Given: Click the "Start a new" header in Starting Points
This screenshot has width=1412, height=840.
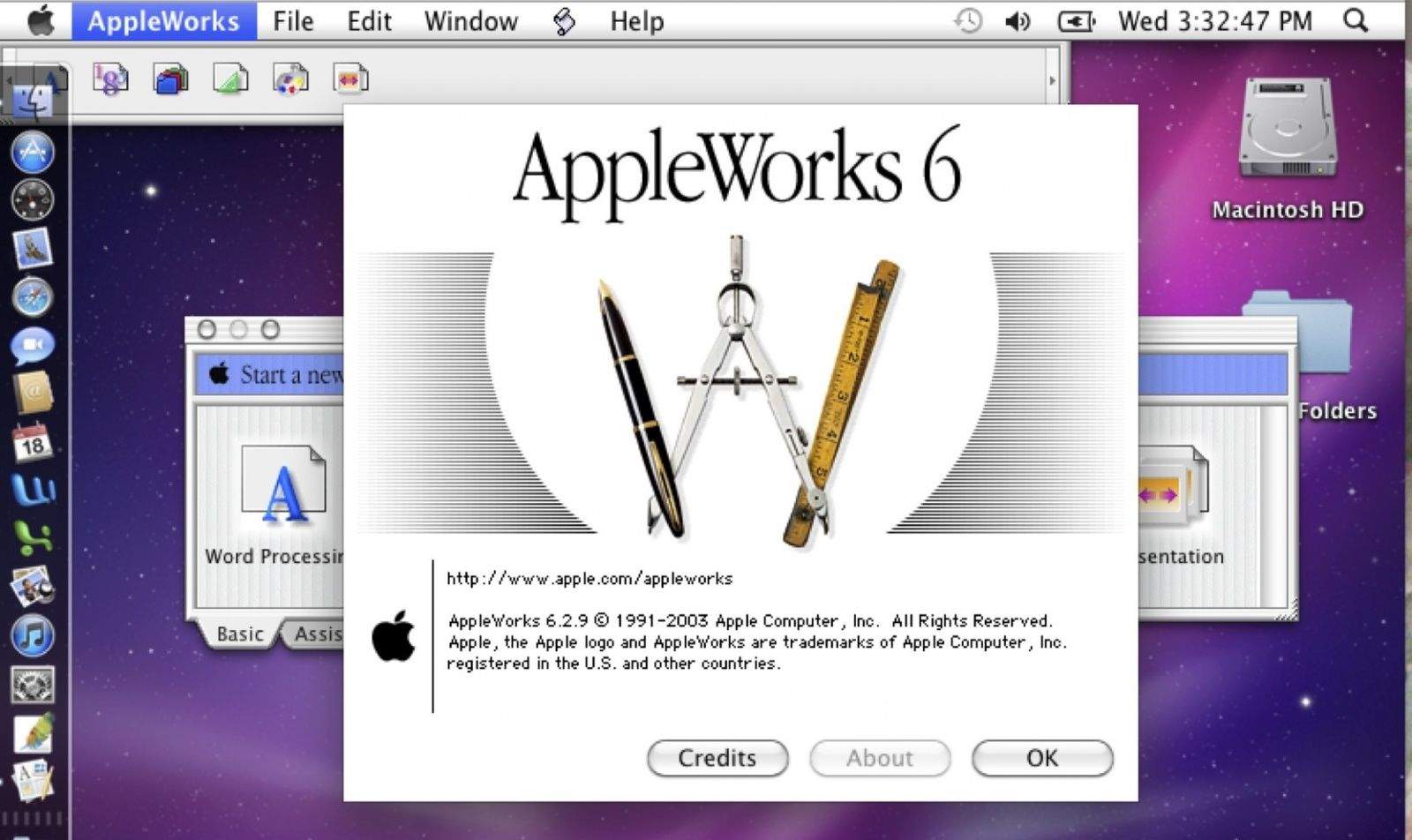Looking at the screenshot, I should [x=290, y=375].
